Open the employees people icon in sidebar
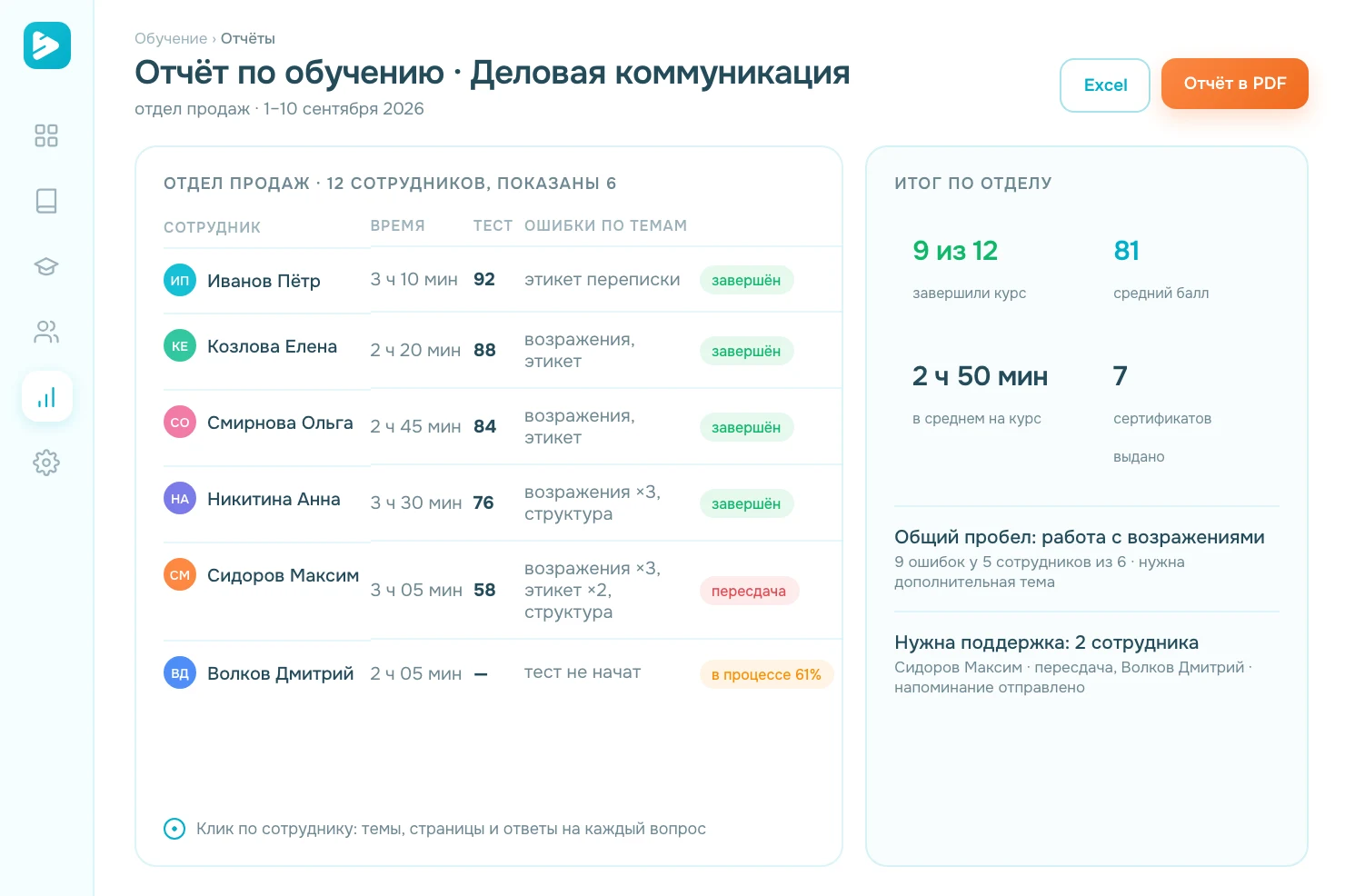This screenshot has height=896, width=1345. tap(46, 332)
